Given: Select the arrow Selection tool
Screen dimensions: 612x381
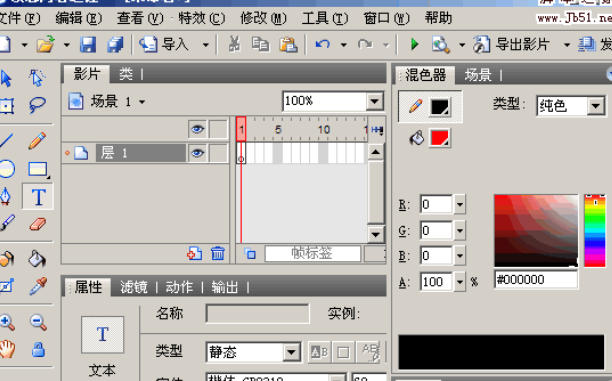Looking at the screenshot, I should pos(5,78).
